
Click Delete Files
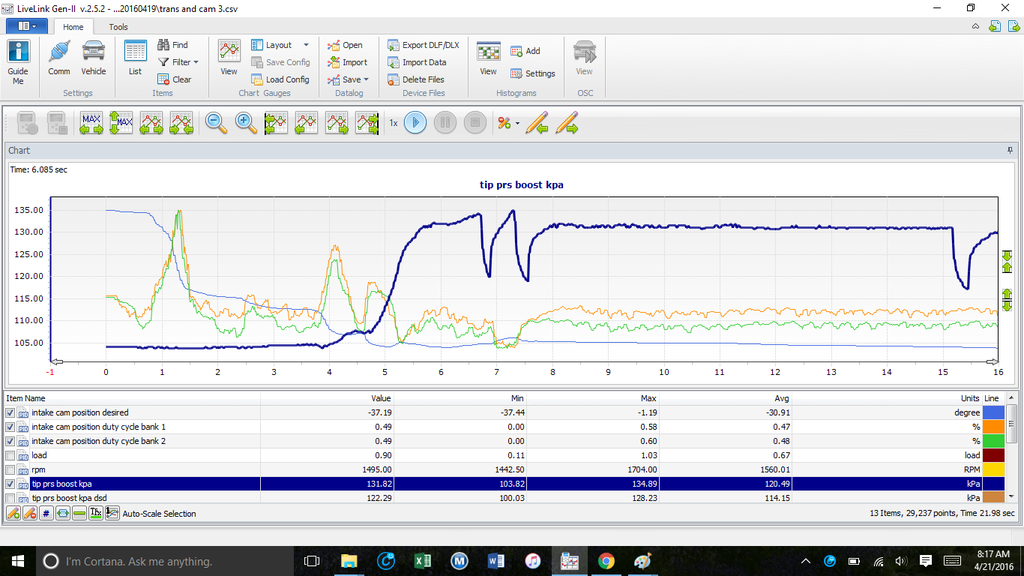(415, 80)
